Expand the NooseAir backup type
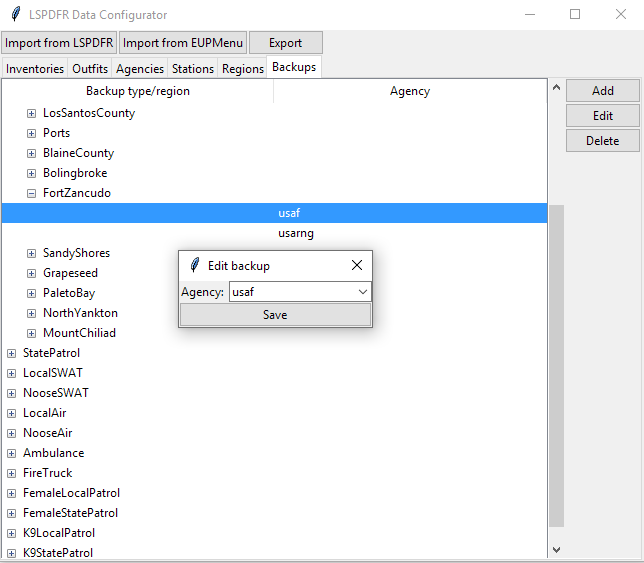This screenshot has width=644, height=563. (12, 433)
